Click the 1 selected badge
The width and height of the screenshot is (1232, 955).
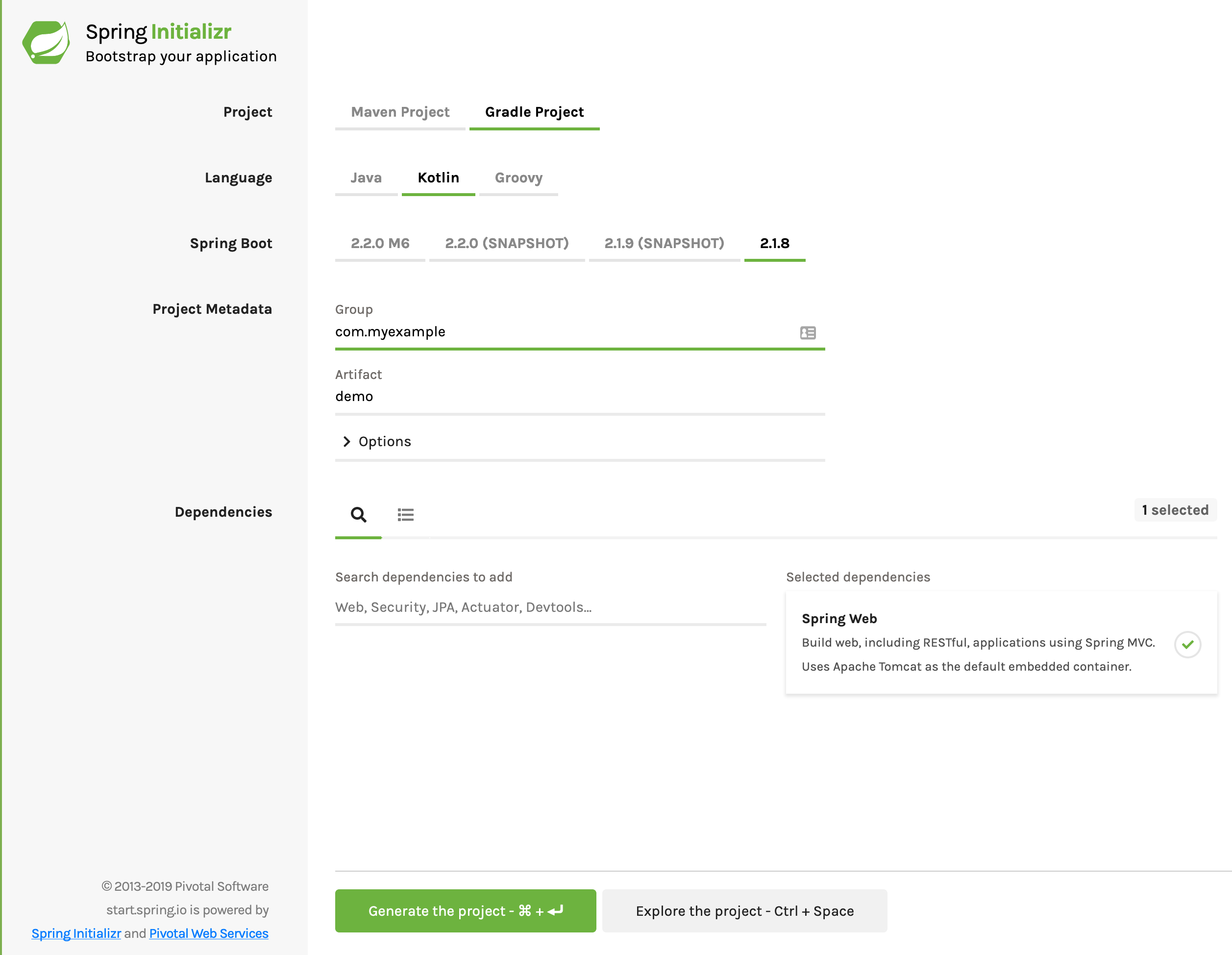pyautogui.click(x=1175, y=510)
